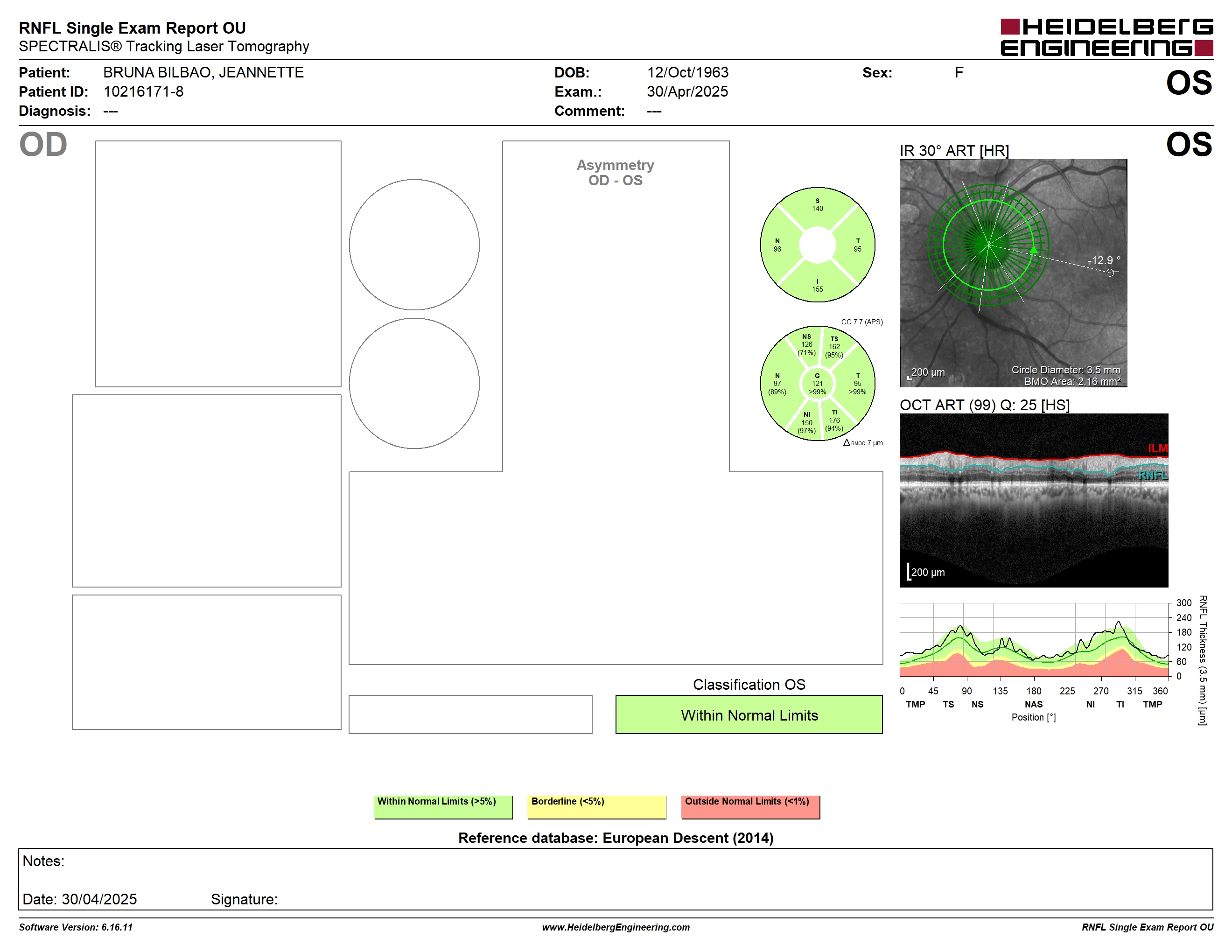
Task: Click the S 140 sector of the quadrant chart
Action: coord(818,205)
